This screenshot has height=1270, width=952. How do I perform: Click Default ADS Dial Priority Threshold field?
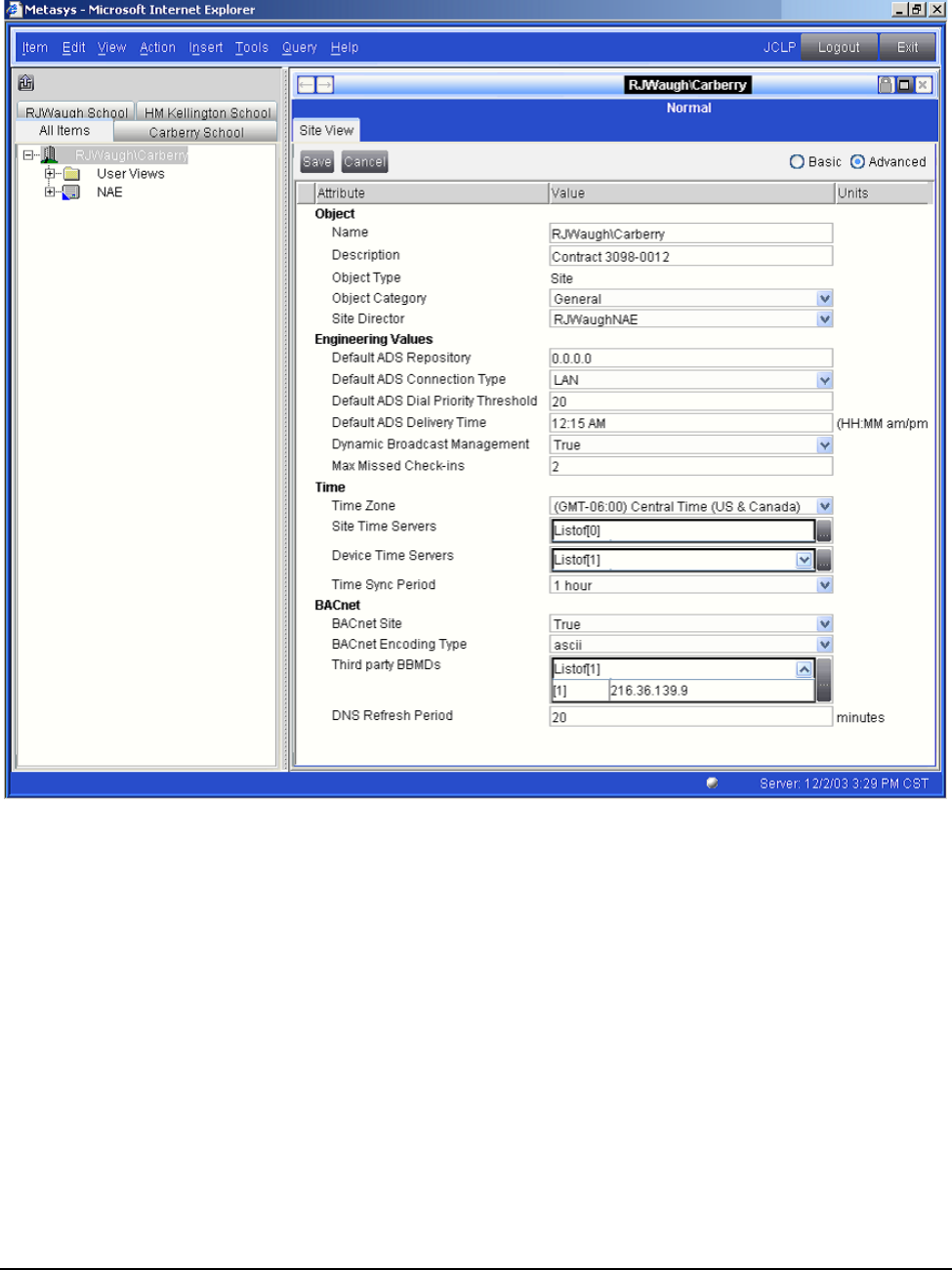[x=691, y=402]
